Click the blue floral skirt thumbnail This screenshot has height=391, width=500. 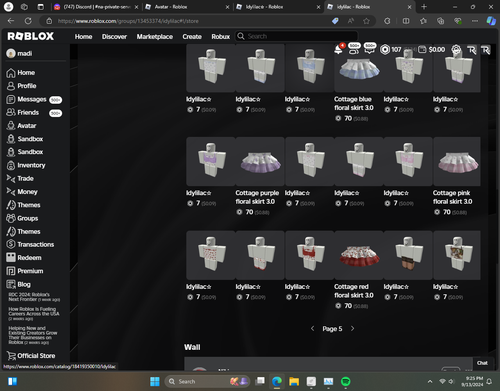pyautogui.click(x=359, y=68)
